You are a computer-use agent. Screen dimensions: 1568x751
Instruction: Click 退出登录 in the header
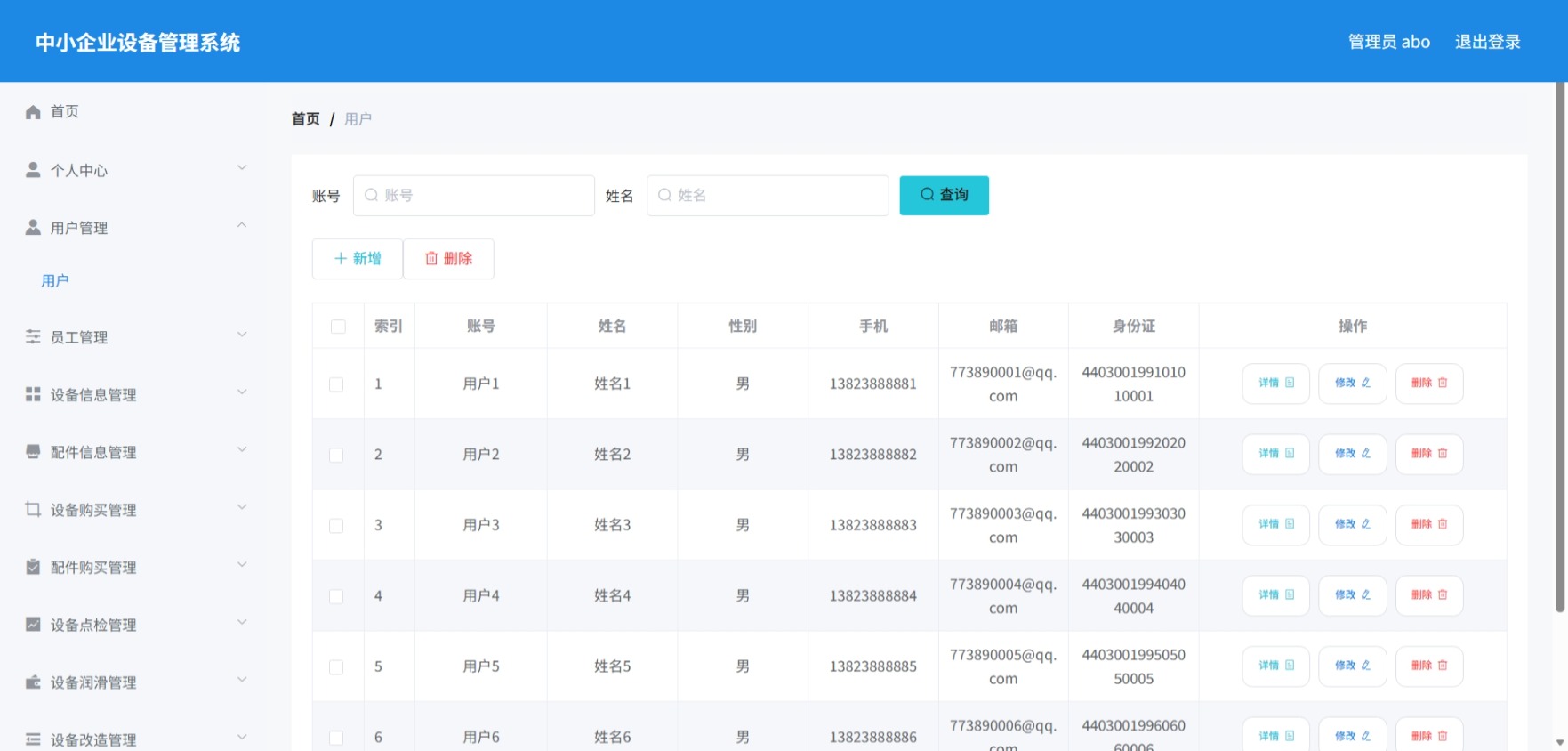point(1487,42)
